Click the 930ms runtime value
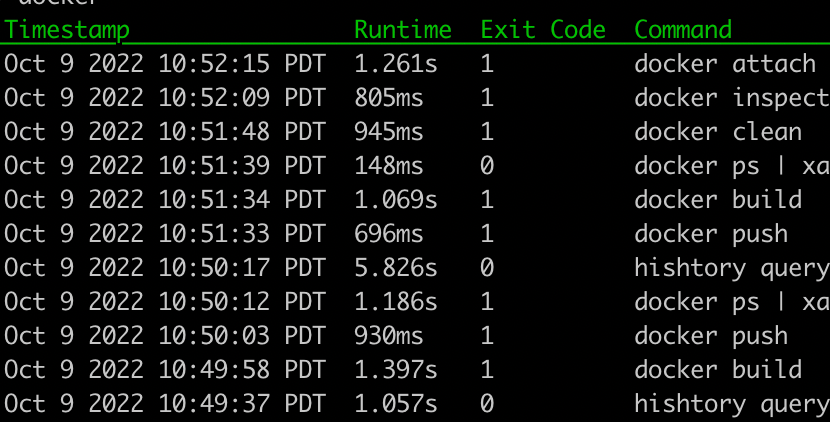This screenshot has width=830, height=422. (389, 336)
